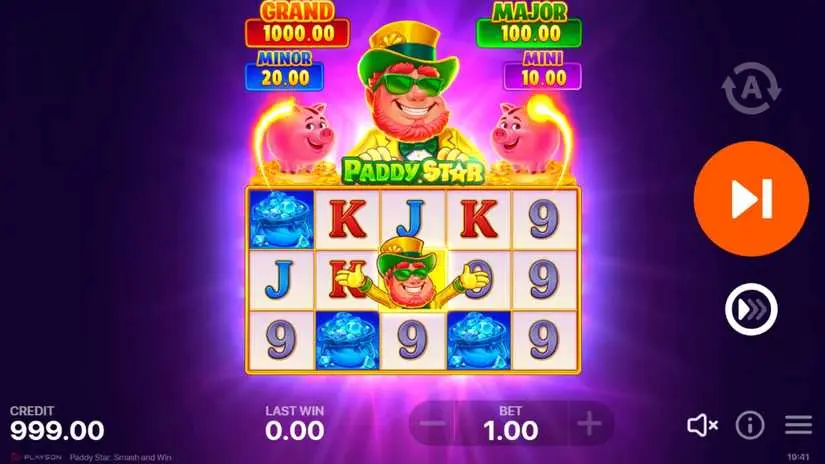Decrease bet with minus button

[x=432, y=423]
